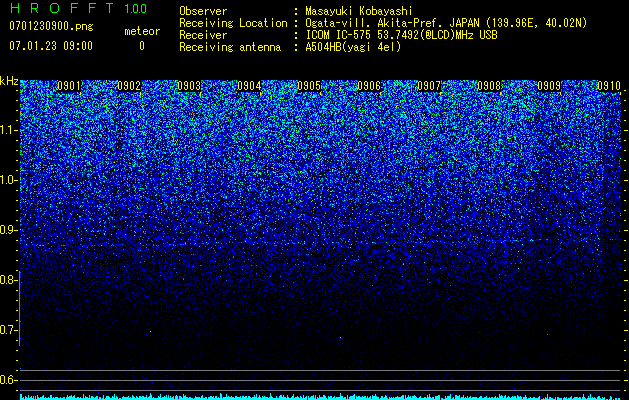Click the meteor label
Viewport: 629px width, 400px height.
coord(142,31)
